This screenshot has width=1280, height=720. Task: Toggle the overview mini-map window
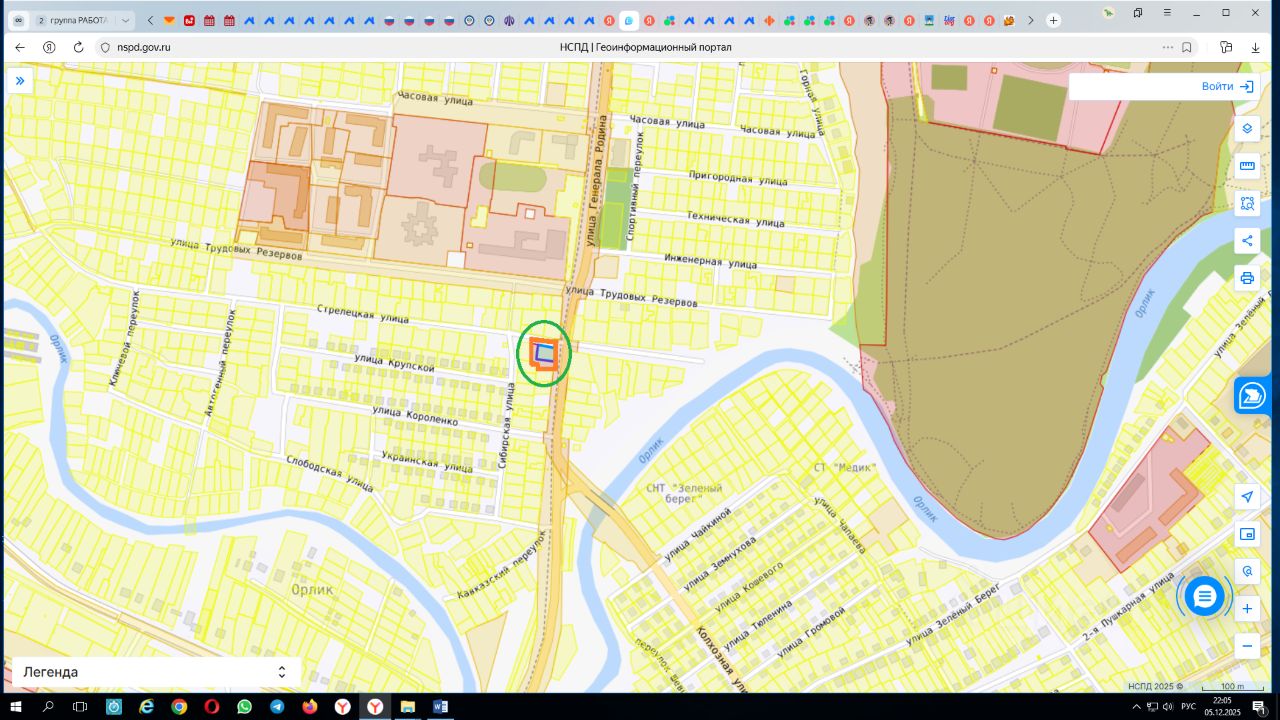pyautogui.click(x=1247, y=534)
